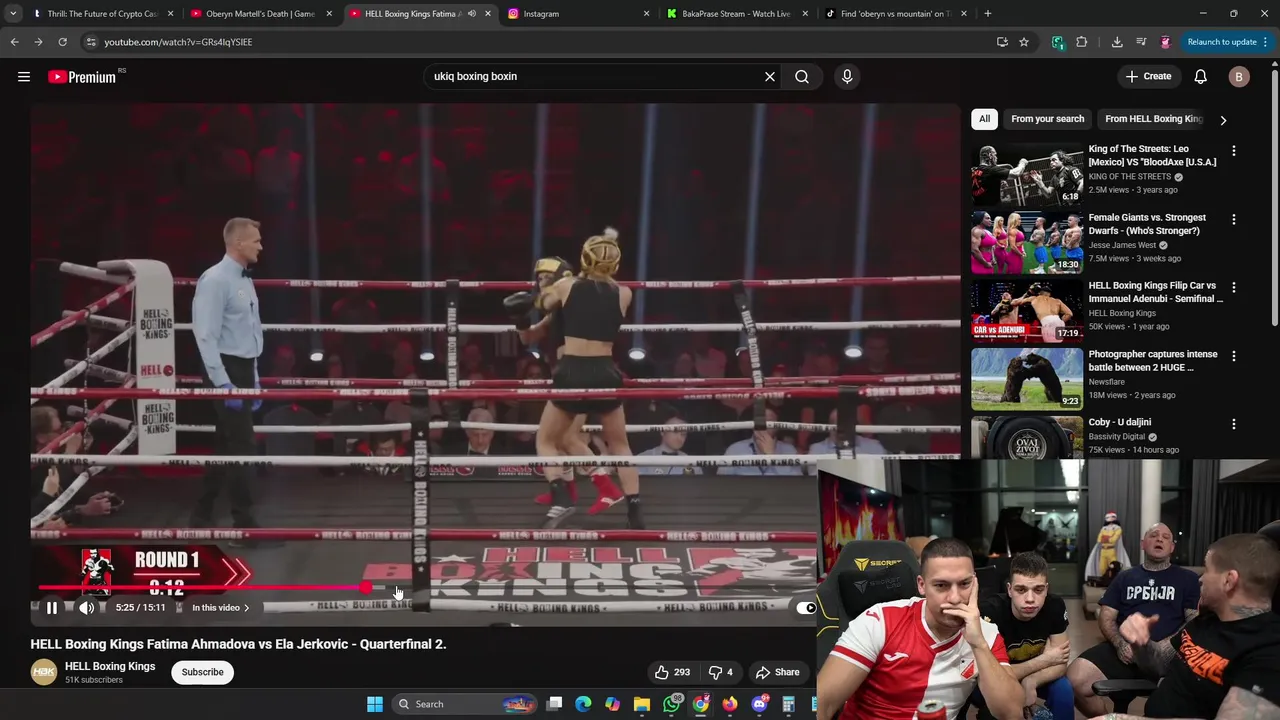Bookmark this page with the star

1024,42
